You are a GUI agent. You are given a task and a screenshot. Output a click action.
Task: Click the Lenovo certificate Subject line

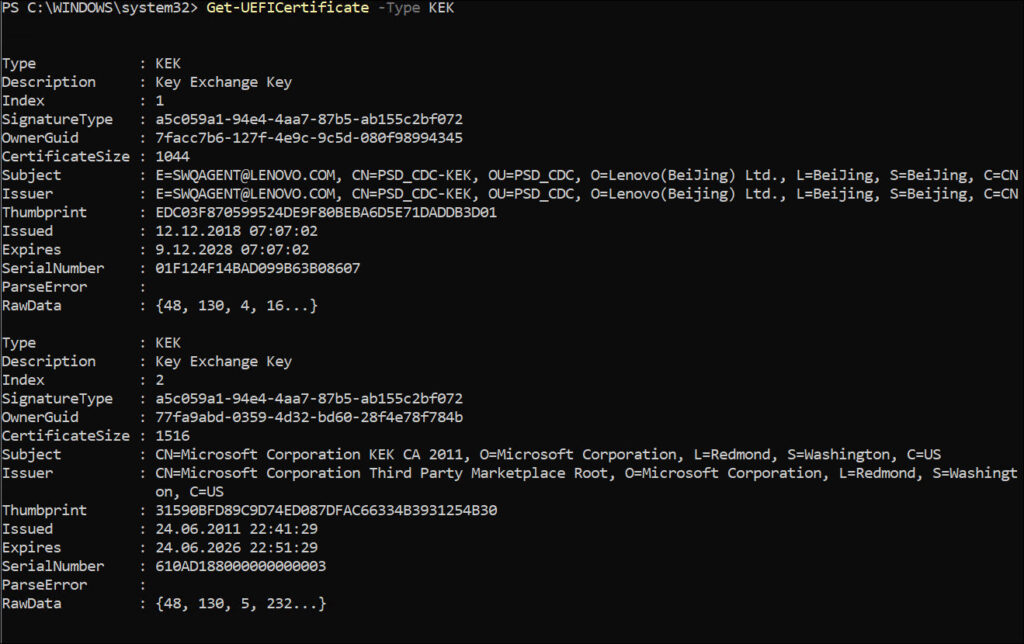tap(586, 175)
